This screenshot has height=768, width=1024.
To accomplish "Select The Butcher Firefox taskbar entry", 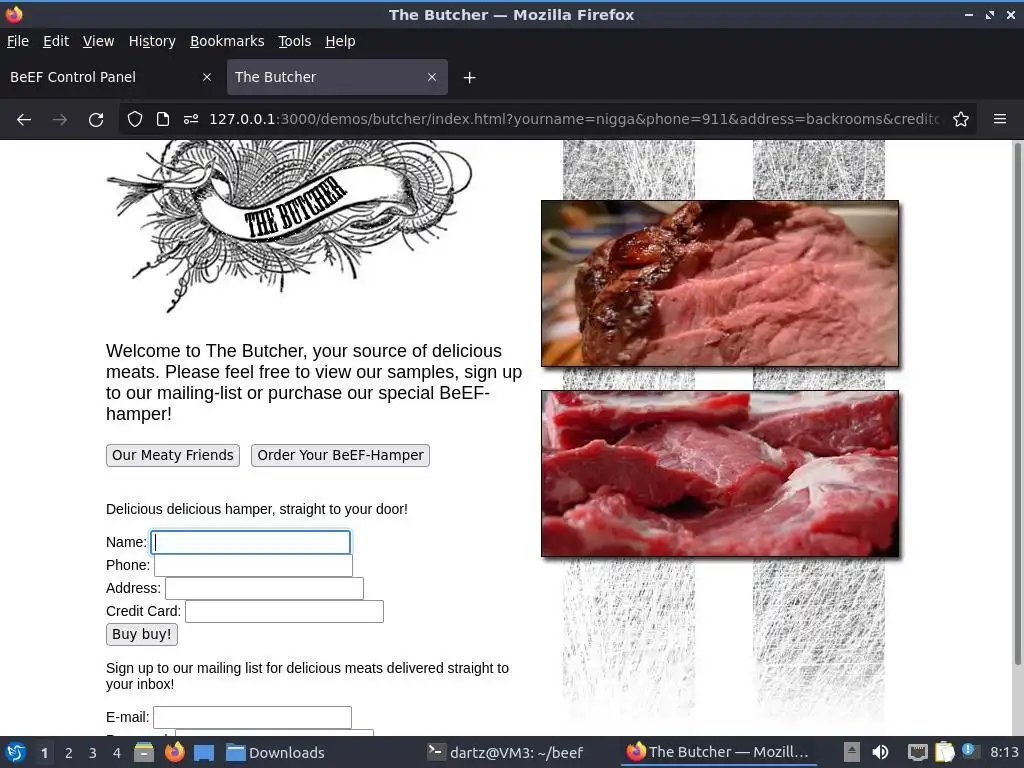I will (718, 752).
